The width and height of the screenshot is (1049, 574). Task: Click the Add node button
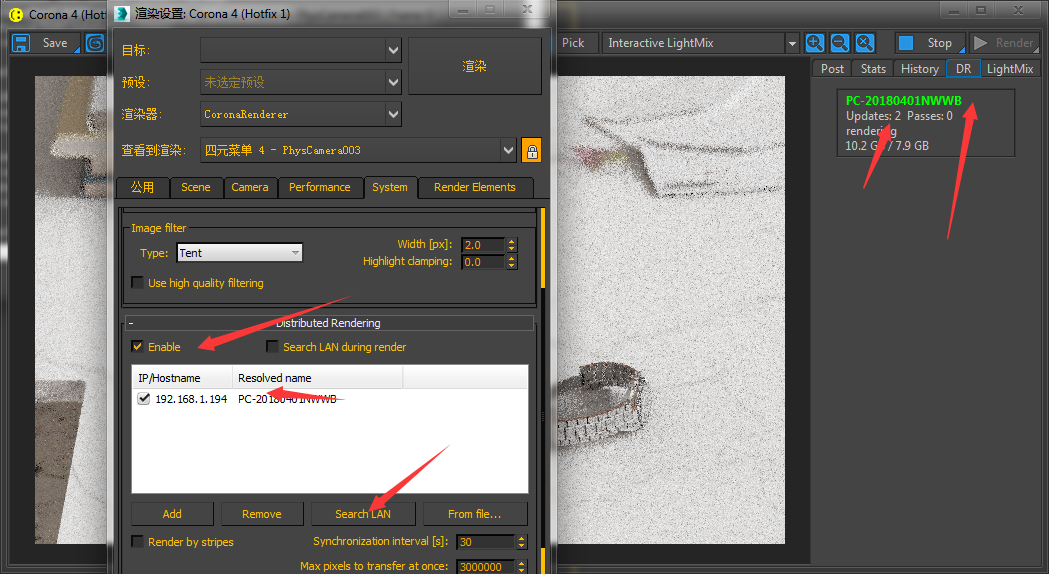(x=172, y=514)
